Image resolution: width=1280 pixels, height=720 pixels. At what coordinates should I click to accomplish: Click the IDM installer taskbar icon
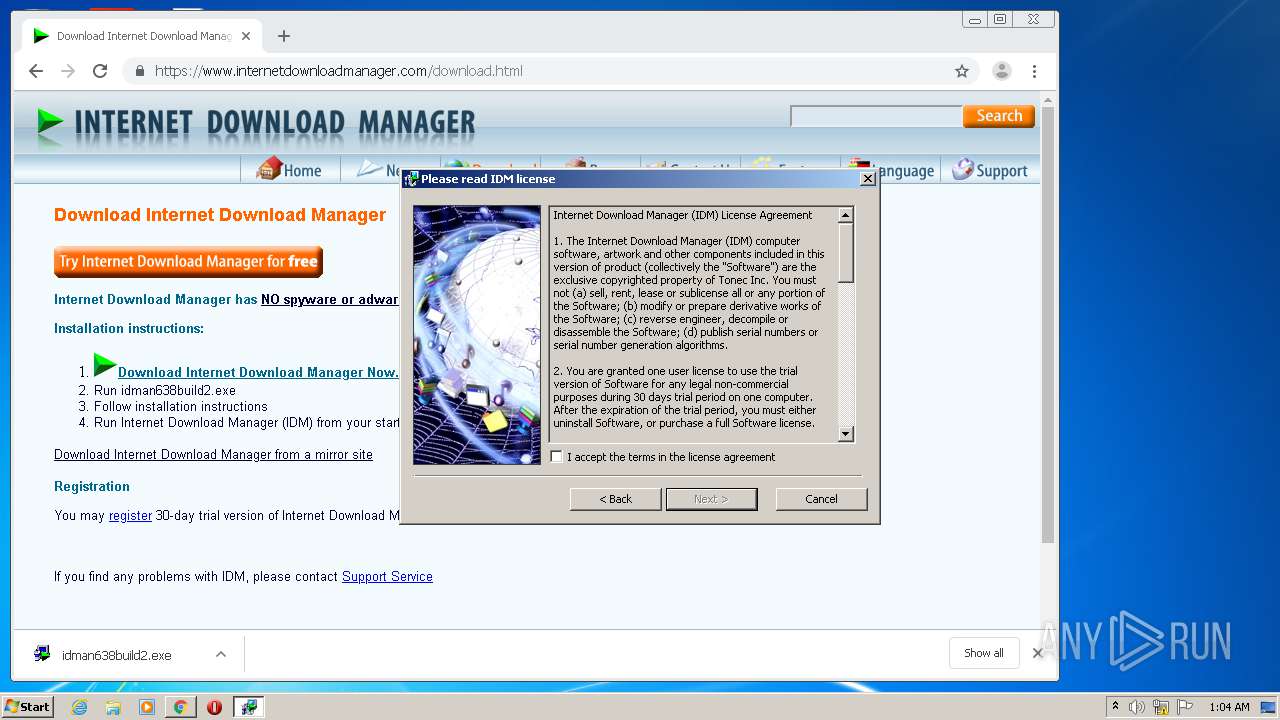[x=248, y=707]
